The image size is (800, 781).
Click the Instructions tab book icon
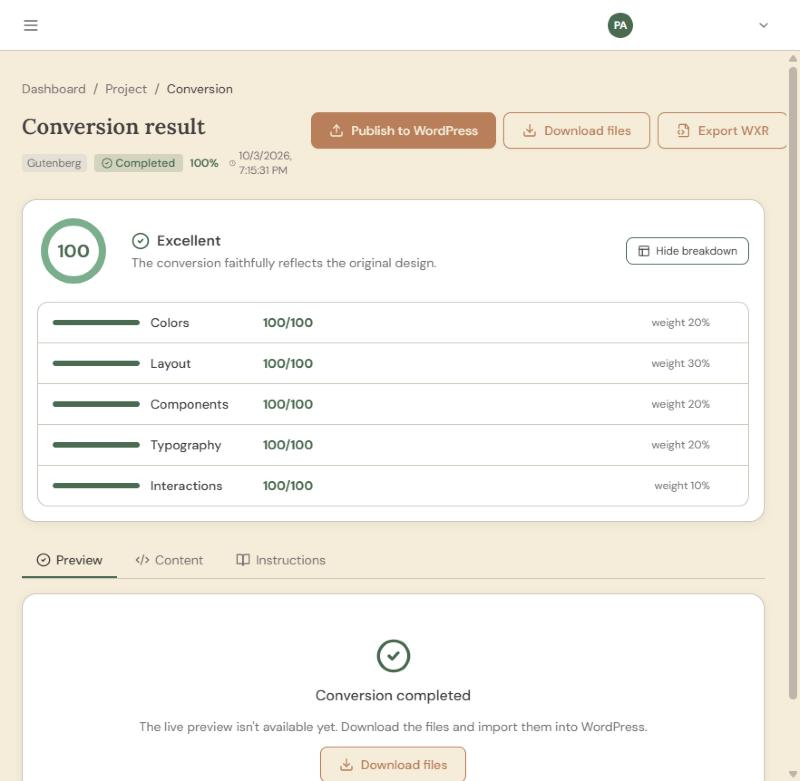tap(243, 560)
